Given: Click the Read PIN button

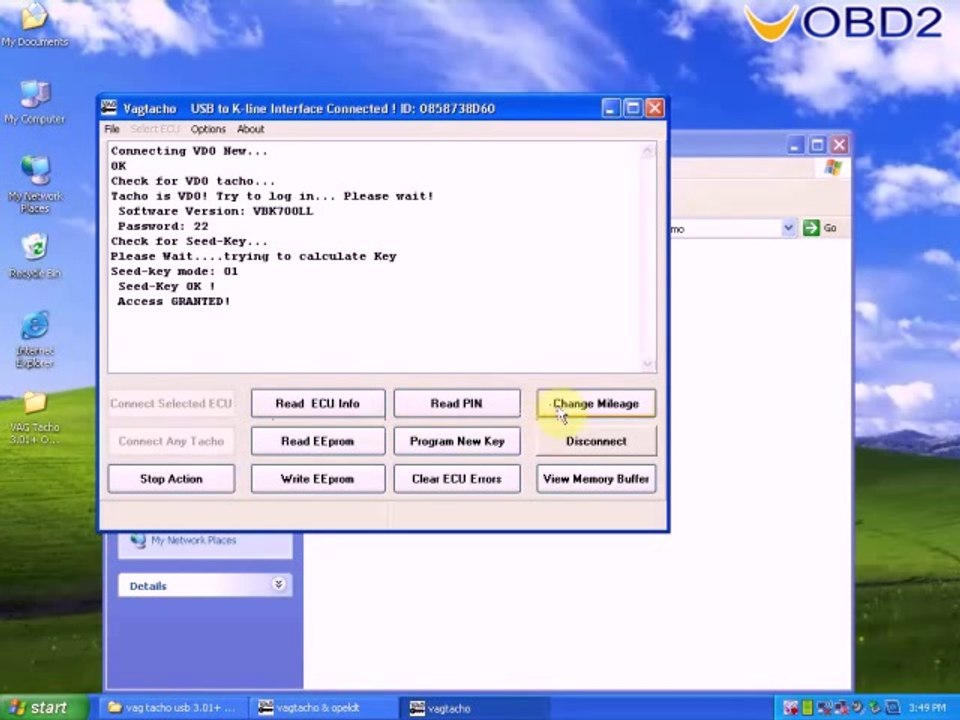Looking at the screenshot, I should pos(457,403).
